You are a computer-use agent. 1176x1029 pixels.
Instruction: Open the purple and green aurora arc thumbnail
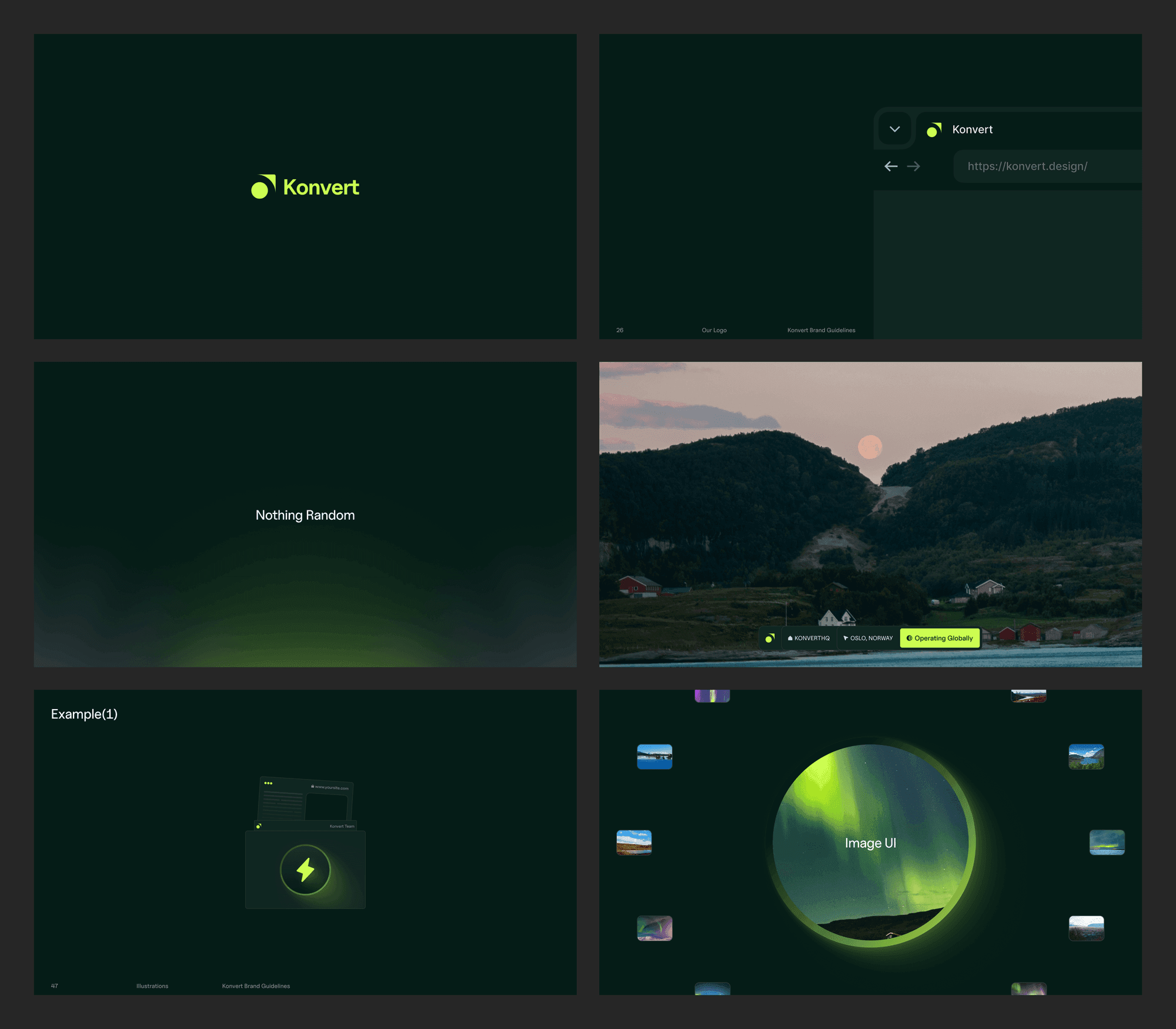point(654,928)
